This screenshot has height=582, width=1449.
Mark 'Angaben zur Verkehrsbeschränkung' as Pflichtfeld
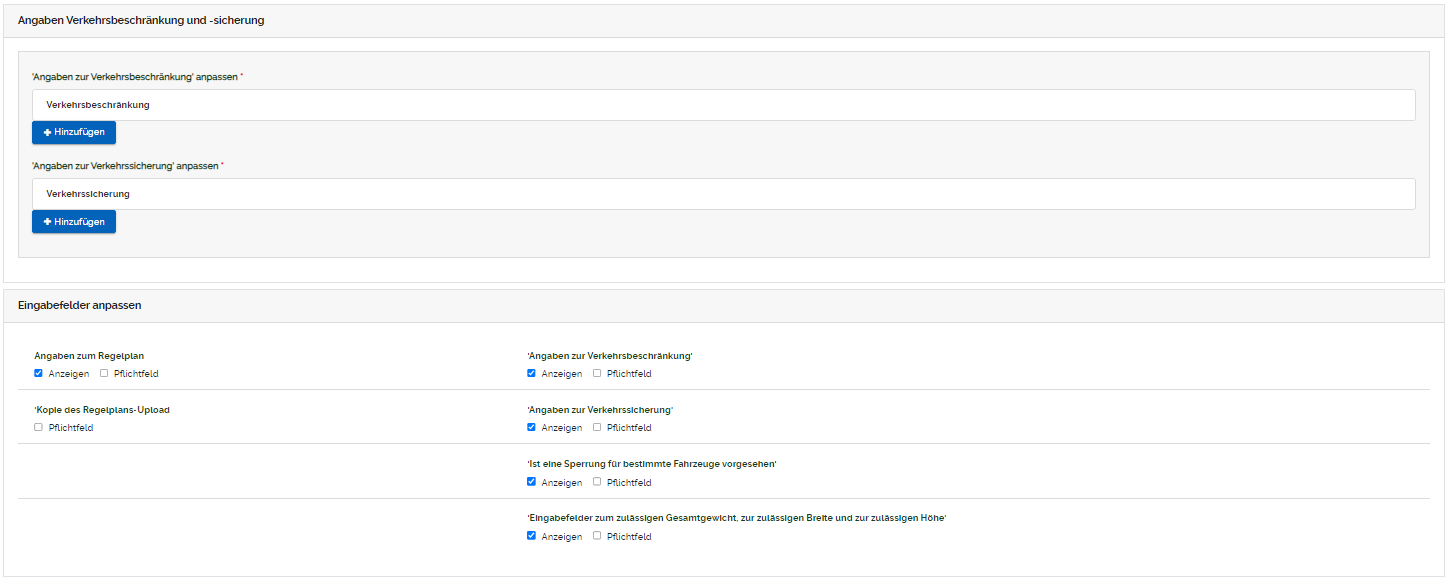[x=597, y=374]
